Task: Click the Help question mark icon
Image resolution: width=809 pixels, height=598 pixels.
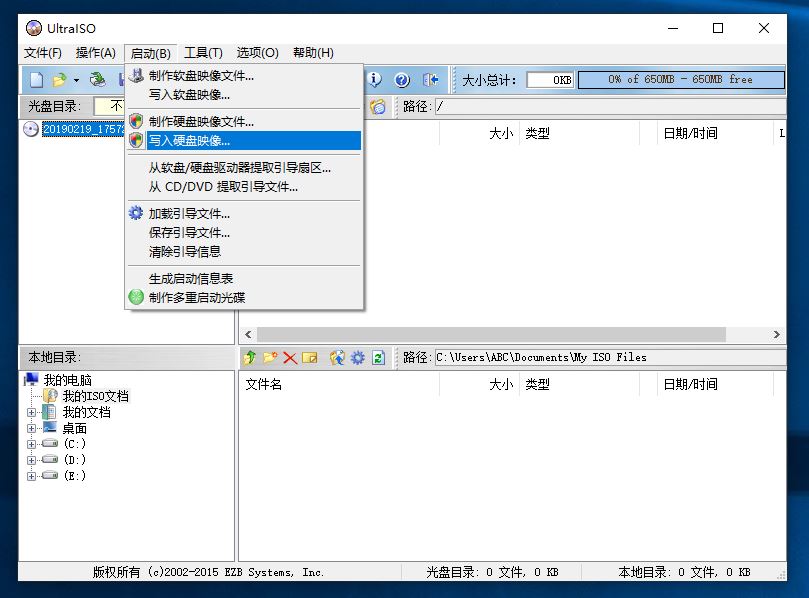Action: (x=402, y=80)
